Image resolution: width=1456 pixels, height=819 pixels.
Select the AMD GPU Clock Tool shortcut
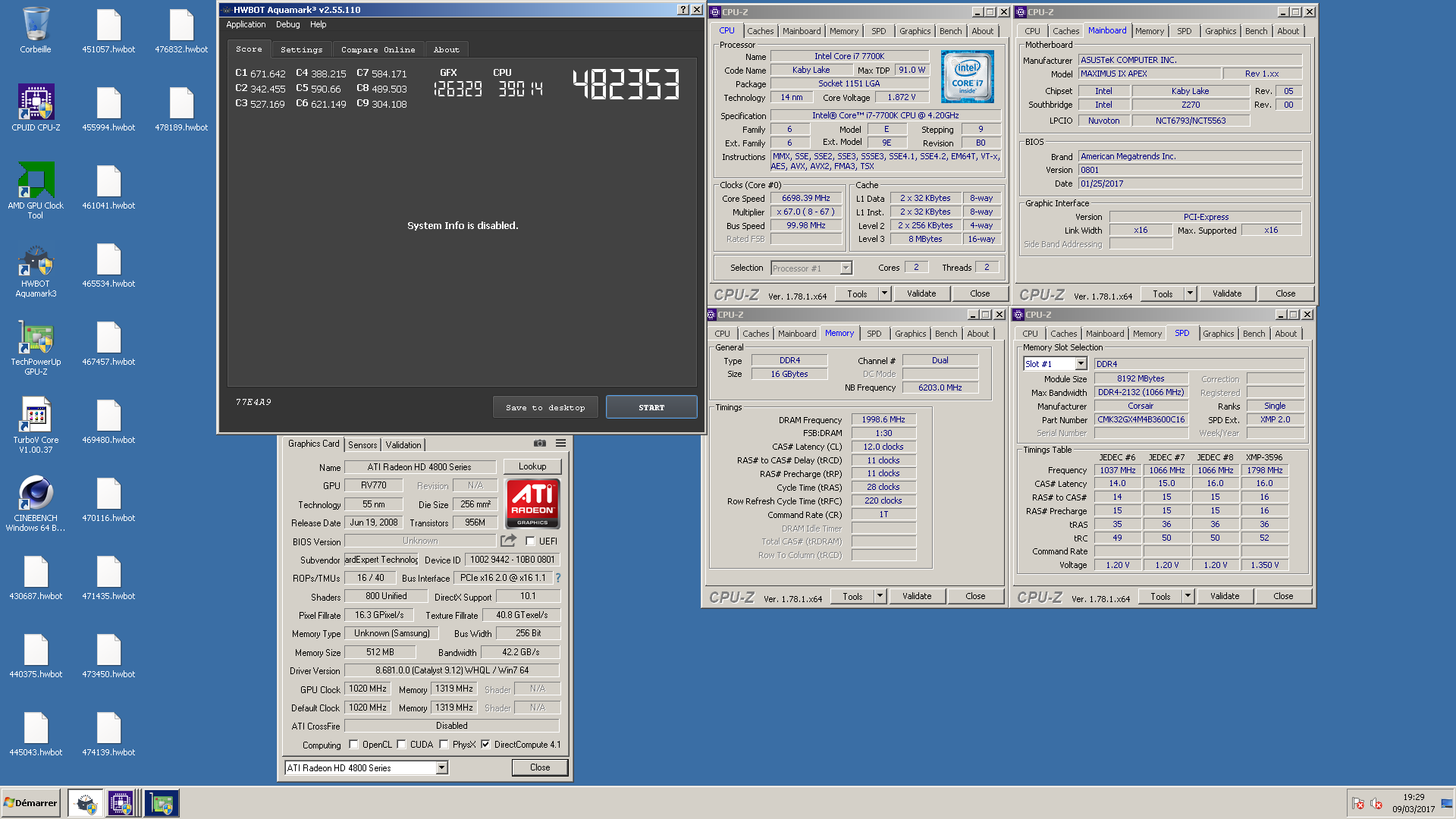pos(36,190)
